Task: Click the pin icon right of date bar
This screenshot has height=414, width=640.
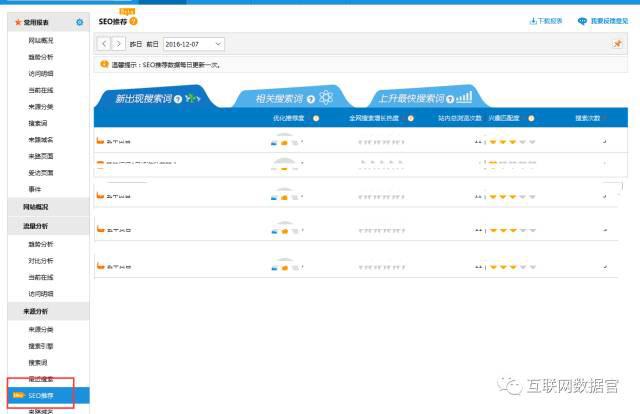Action: pyautogui.click(x=616, y=44)
